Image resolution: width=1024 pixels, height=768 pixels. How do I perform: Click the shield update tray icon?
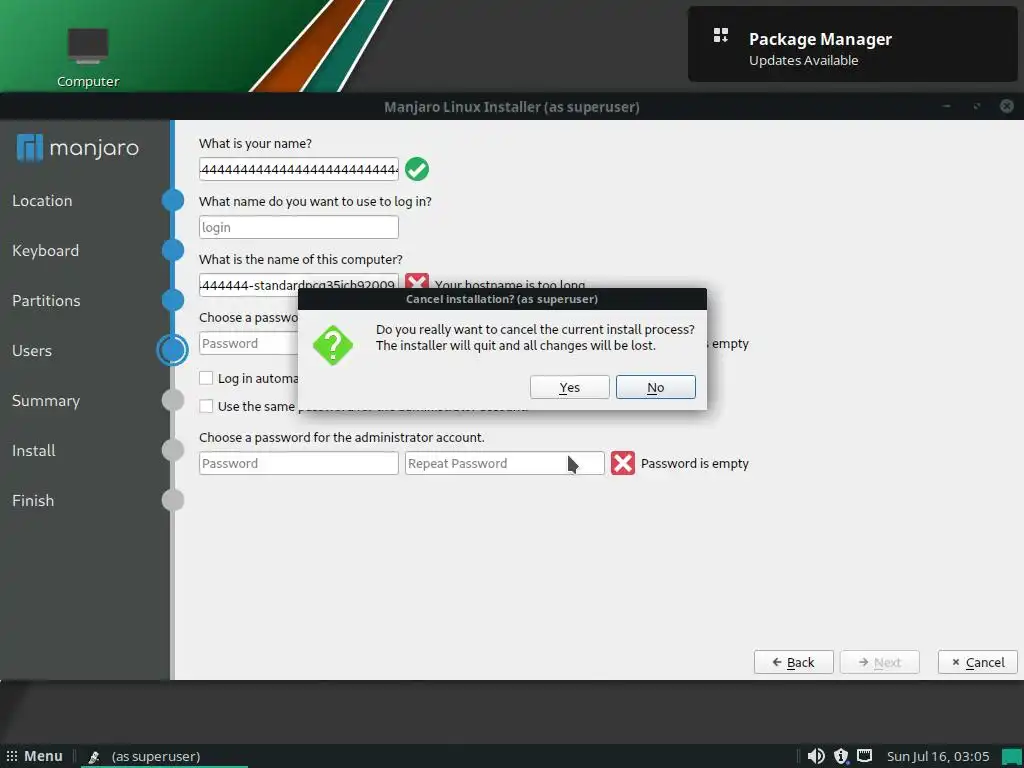[841, 756]
